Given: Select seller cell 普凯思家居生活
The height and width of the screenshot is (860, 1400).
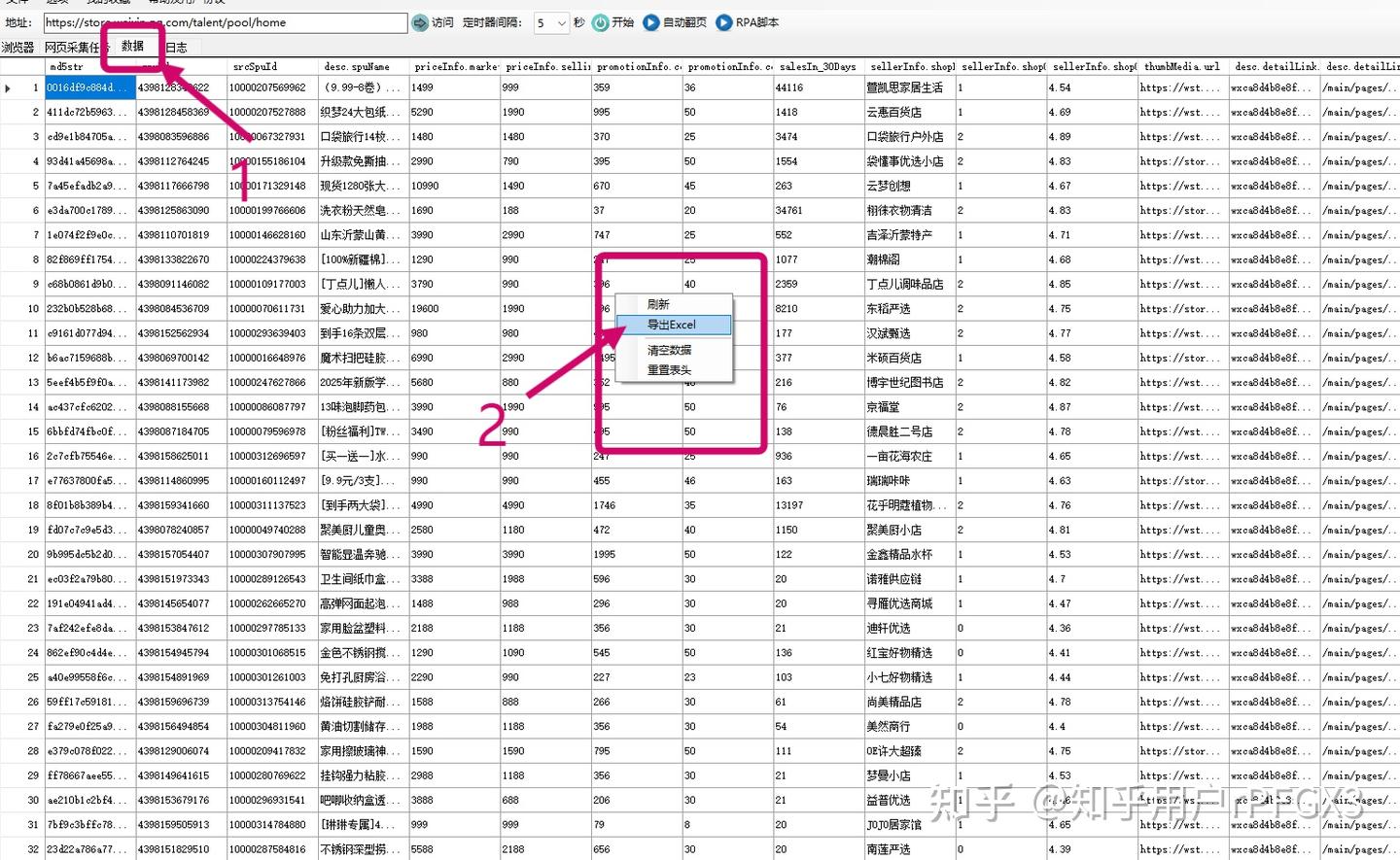Looking at the screenshot, I should pyautogui.click(x=910, y=87).
